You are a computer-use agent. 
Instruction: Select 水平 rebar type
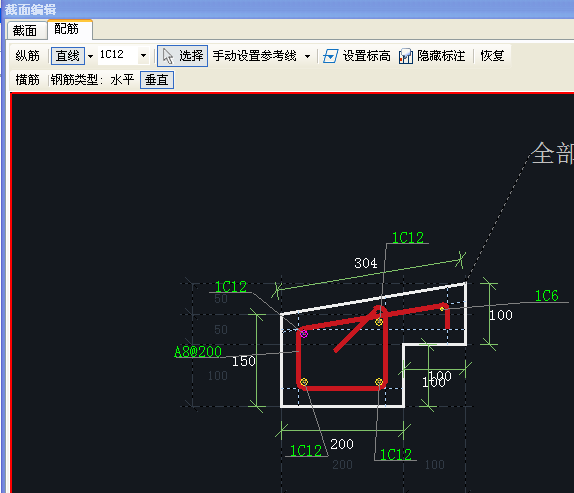[x=123, y=80]
